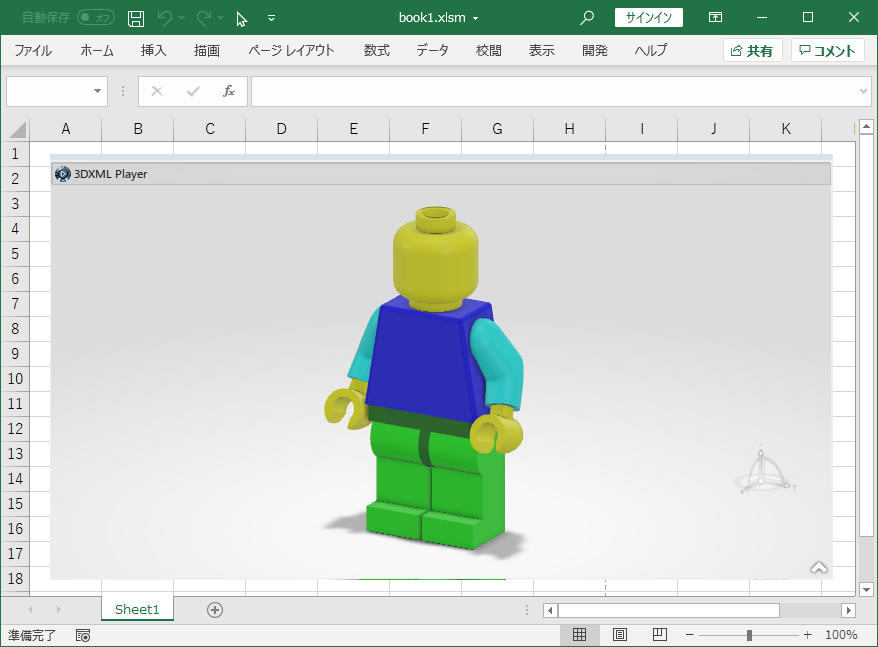Toggle the AutoSave switch
The image size is (878, 647).
click(96, 17)
